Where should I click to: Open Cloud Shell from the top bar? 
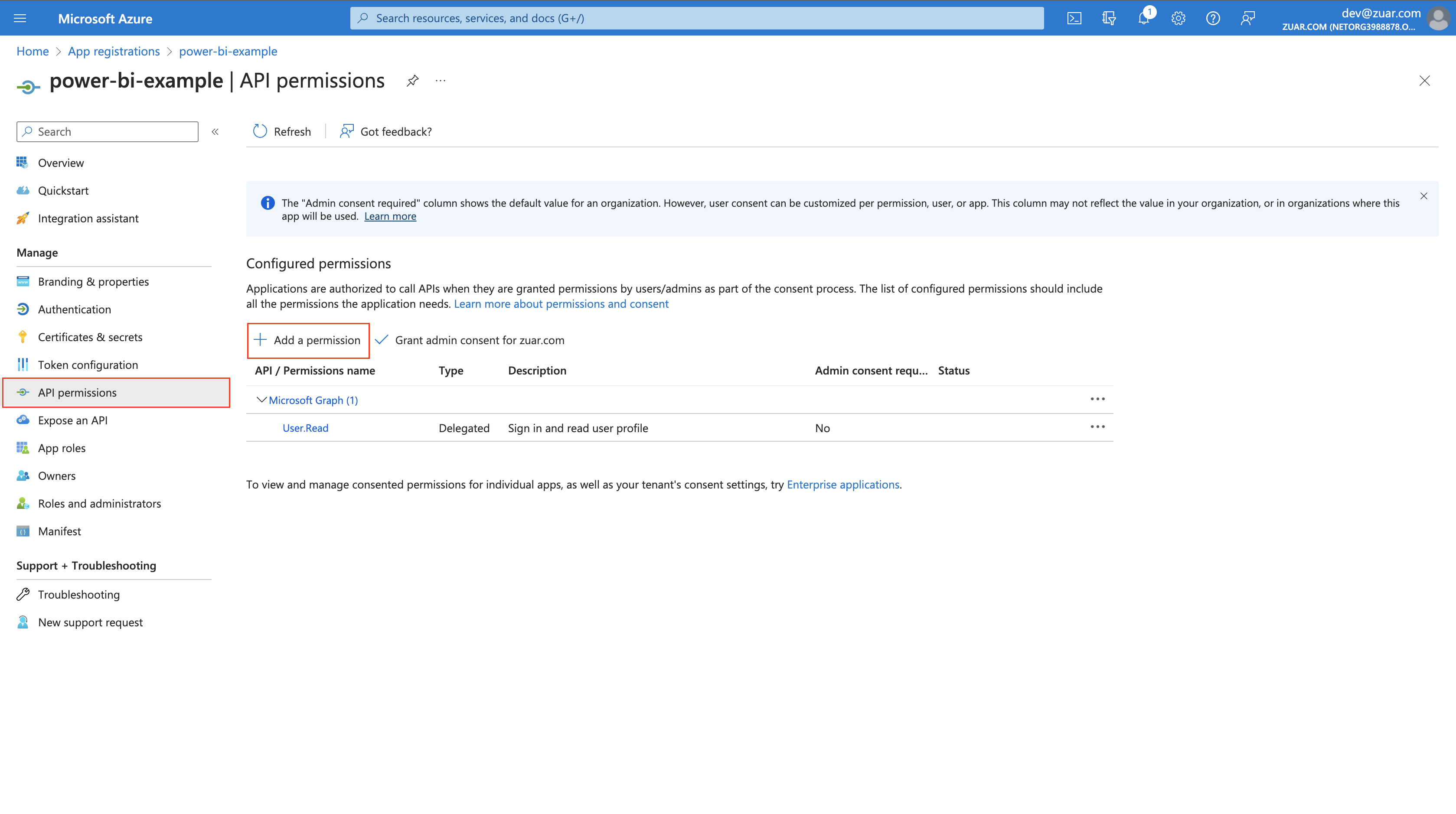[x=1074, y=18]
